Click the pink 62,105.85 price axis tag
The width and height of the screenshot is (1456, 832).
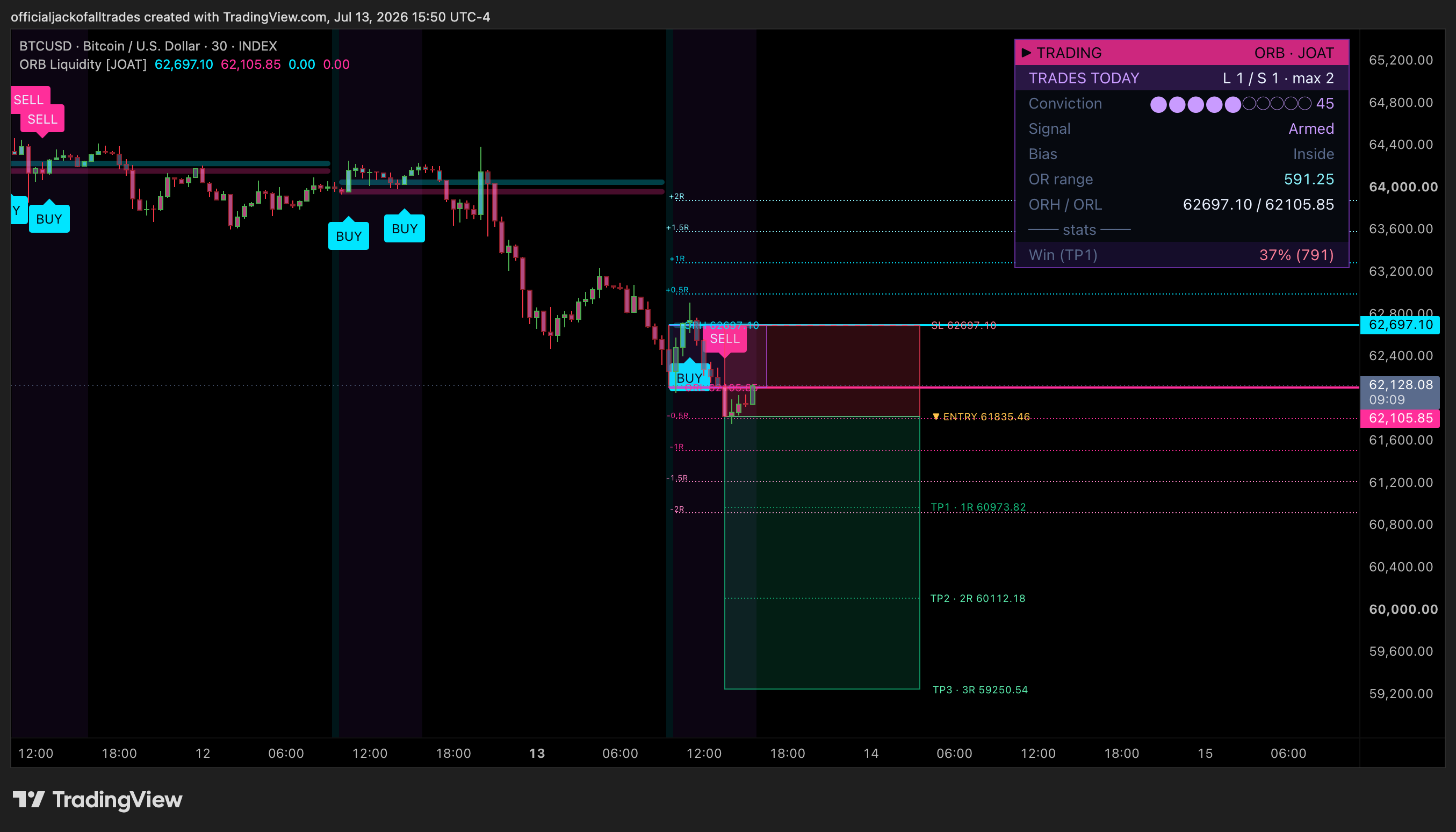1400,418
